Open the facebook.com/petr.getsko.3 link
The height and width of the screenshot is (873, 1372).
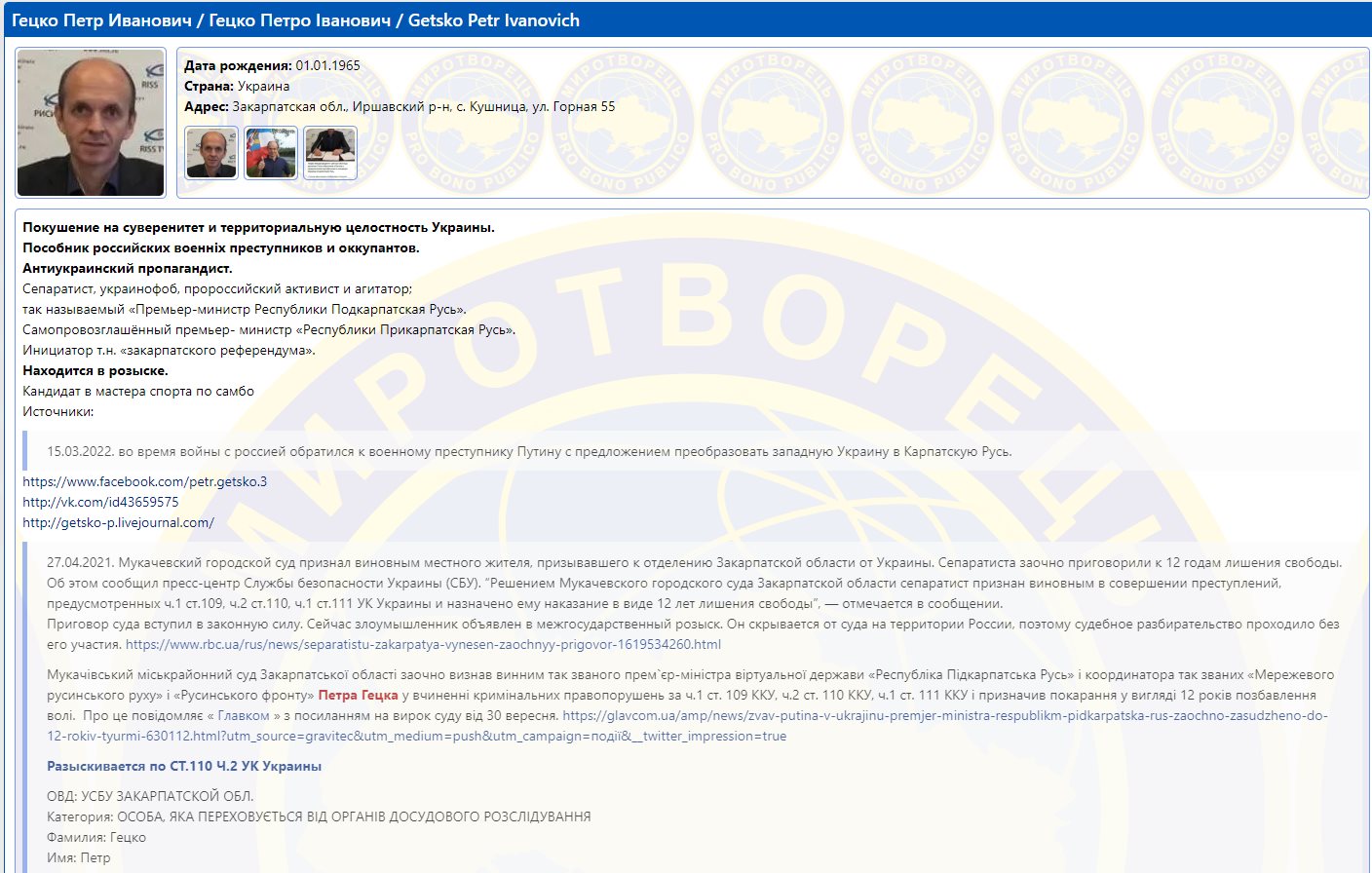[x=144, y=481]
